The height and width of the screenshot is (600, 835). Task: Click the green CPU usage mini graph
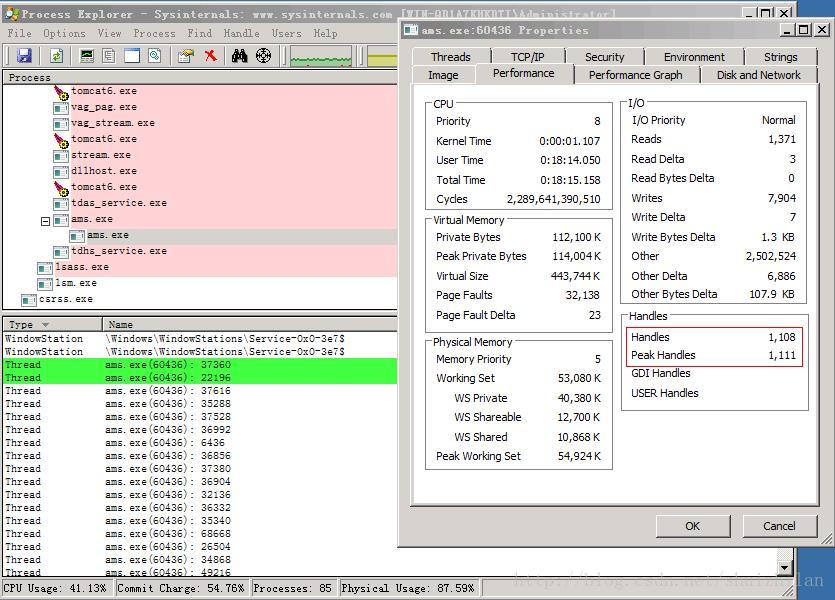(x=321, y=56)
